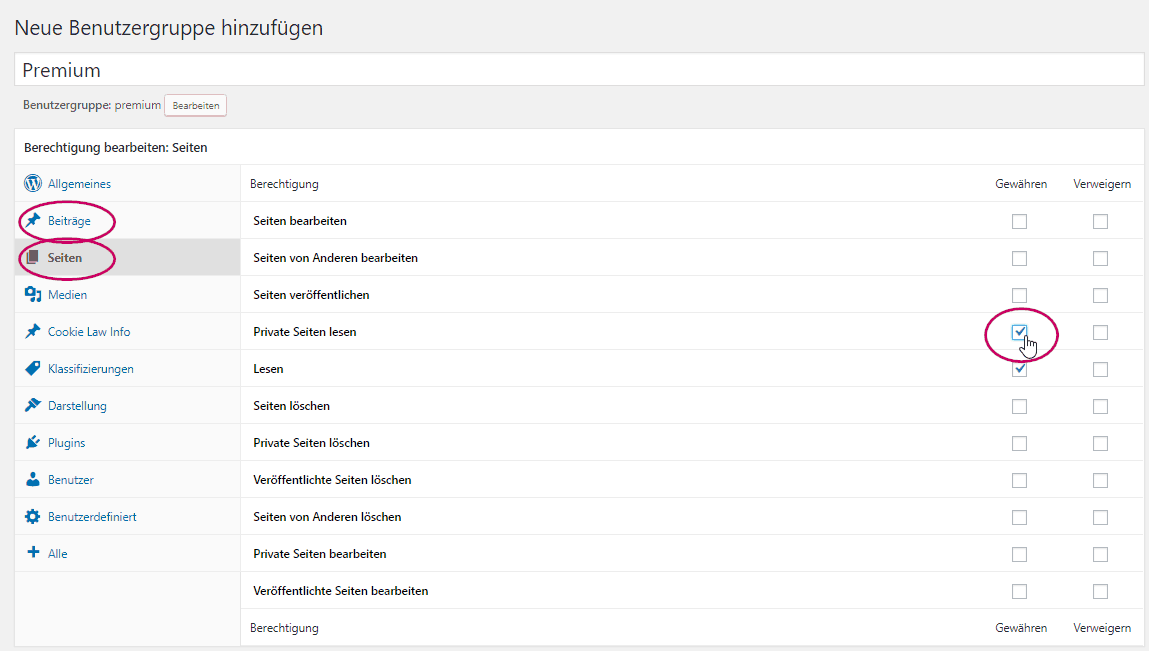Click the Benutzerdefiniert gear icon
This screenshot has width=1149, height=651.
[31, 516]
